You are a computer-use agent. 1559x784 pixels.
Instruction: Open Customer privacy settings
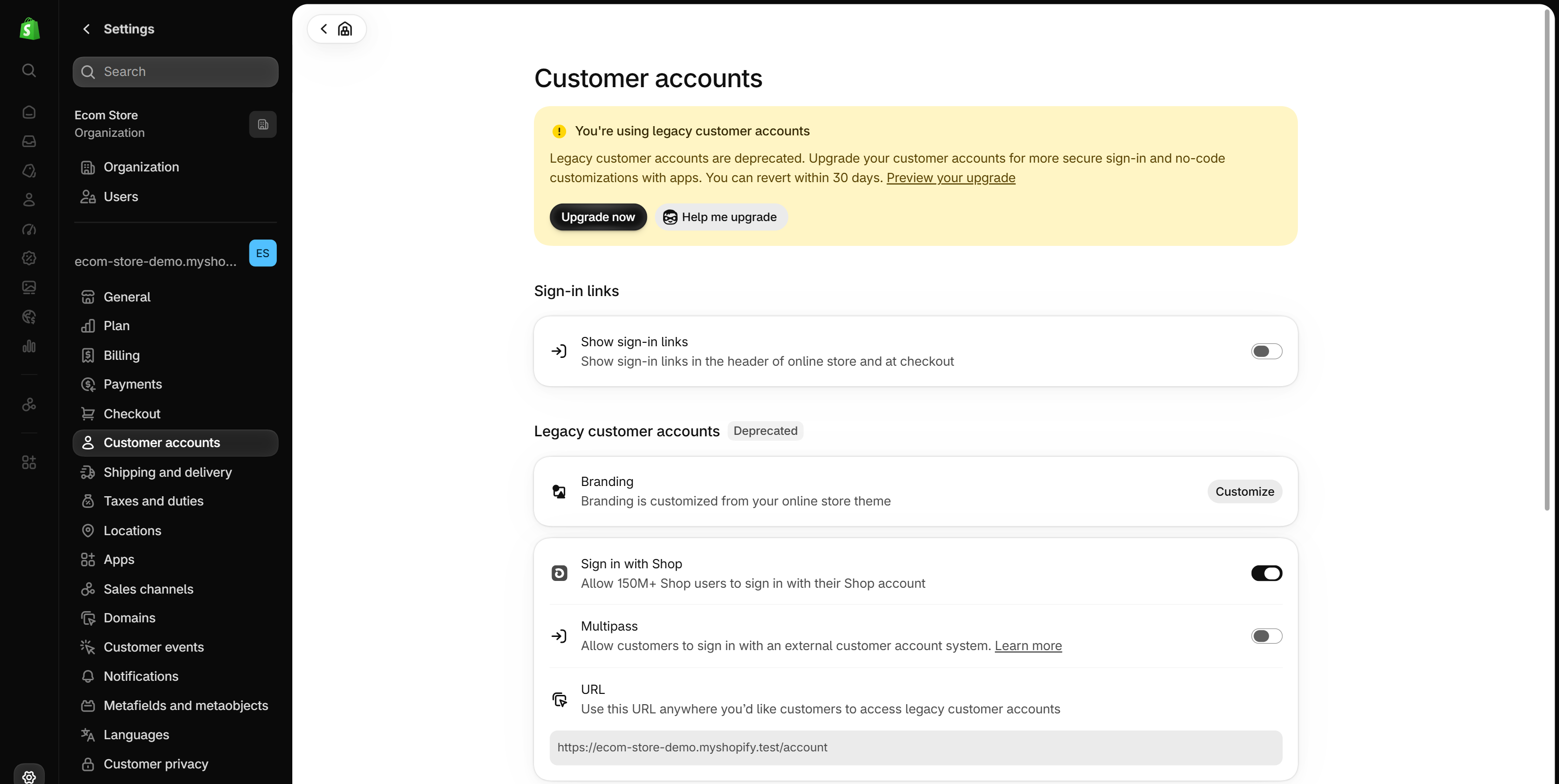(175, 764)
